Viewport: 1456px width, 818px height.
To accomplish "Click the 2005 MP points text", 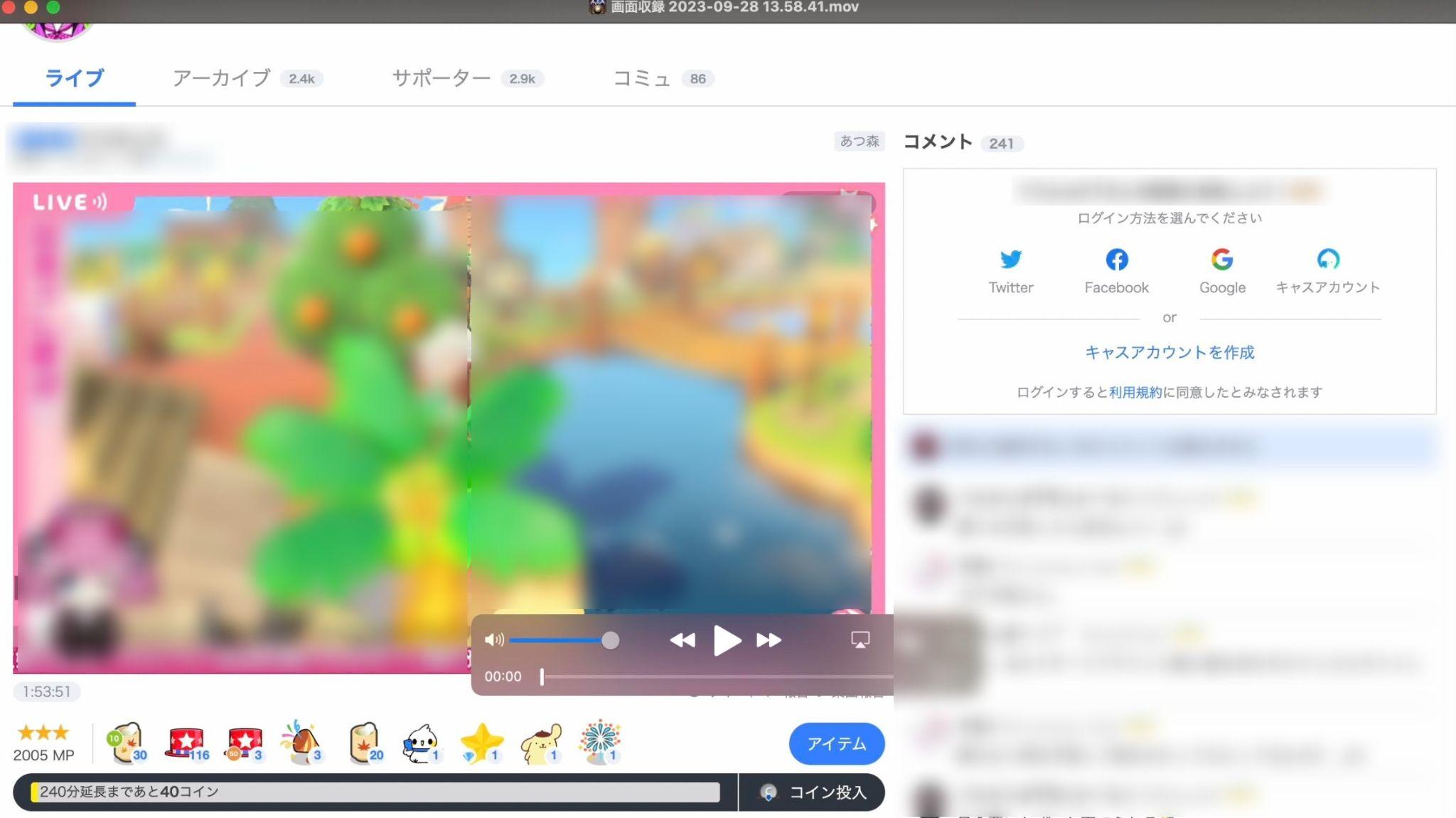I will (x=43, y=755).
